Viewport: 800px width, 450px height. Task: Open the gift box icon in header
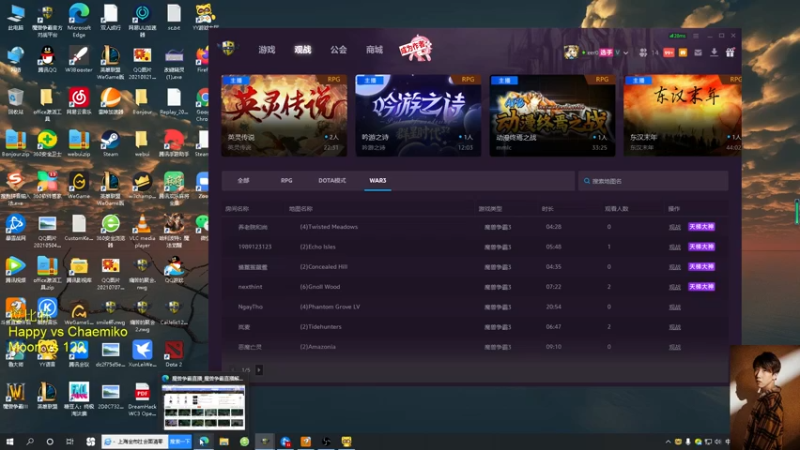pyautogui.click(x=730, y=53)
